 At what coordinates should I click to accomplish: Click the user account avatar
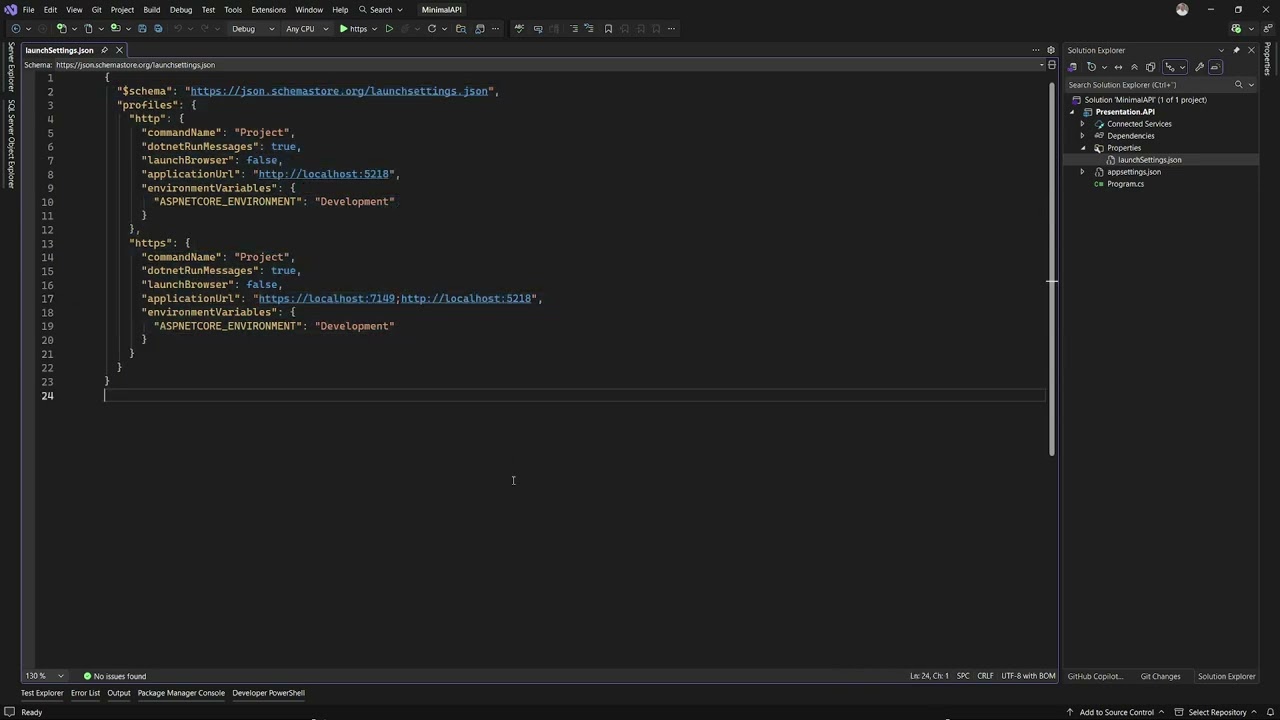tap(1182, 9)
